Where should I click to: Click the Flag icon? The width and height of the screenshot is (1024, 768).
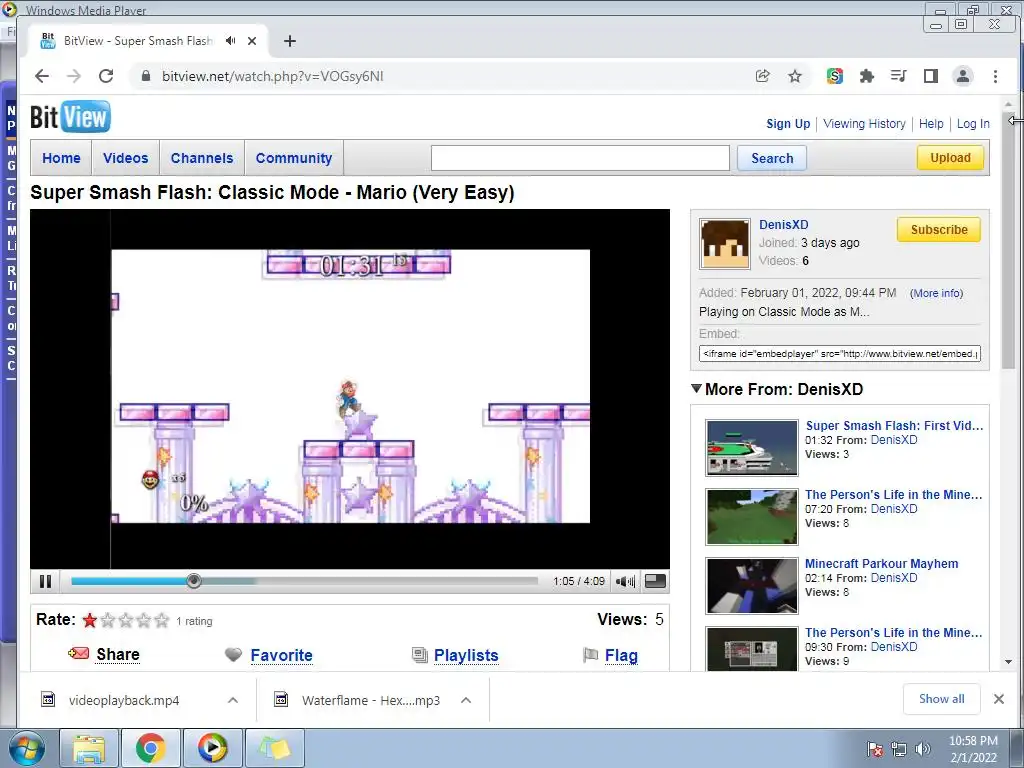[x=590, y=654]
